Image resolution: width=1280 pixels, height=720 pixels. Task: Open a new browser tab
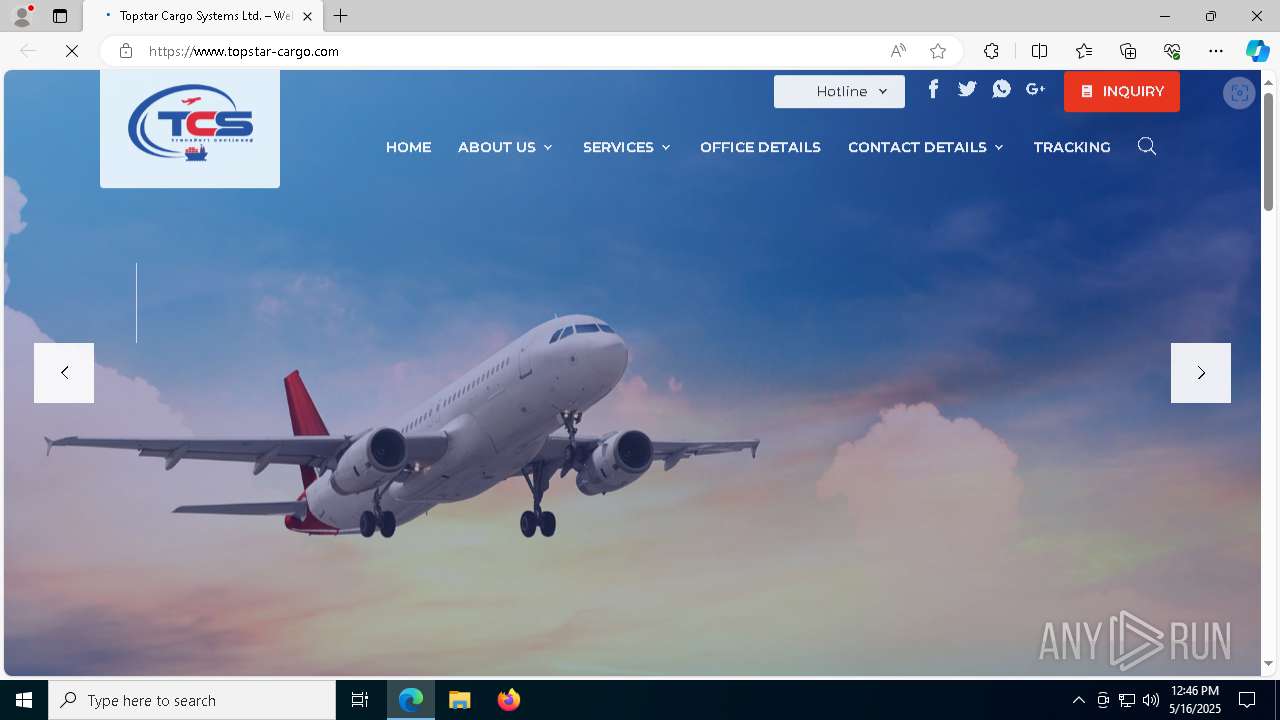click(x=341, y=16)
